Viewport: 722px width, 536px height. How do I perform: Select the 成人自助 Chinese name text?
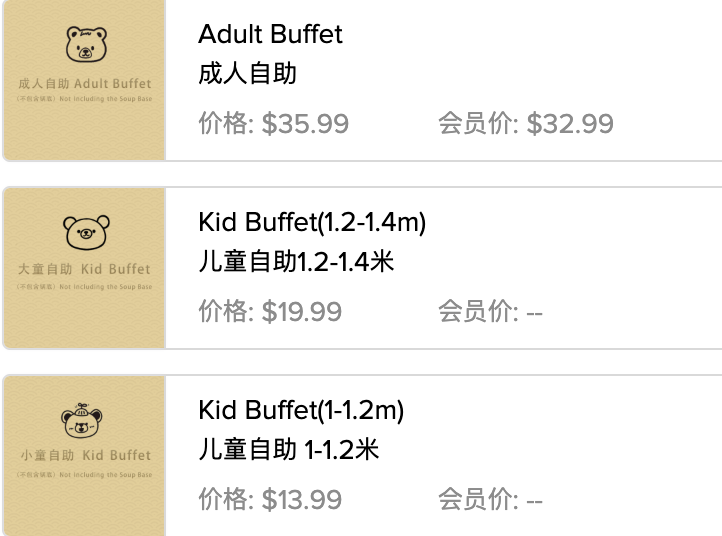point(247,73)
